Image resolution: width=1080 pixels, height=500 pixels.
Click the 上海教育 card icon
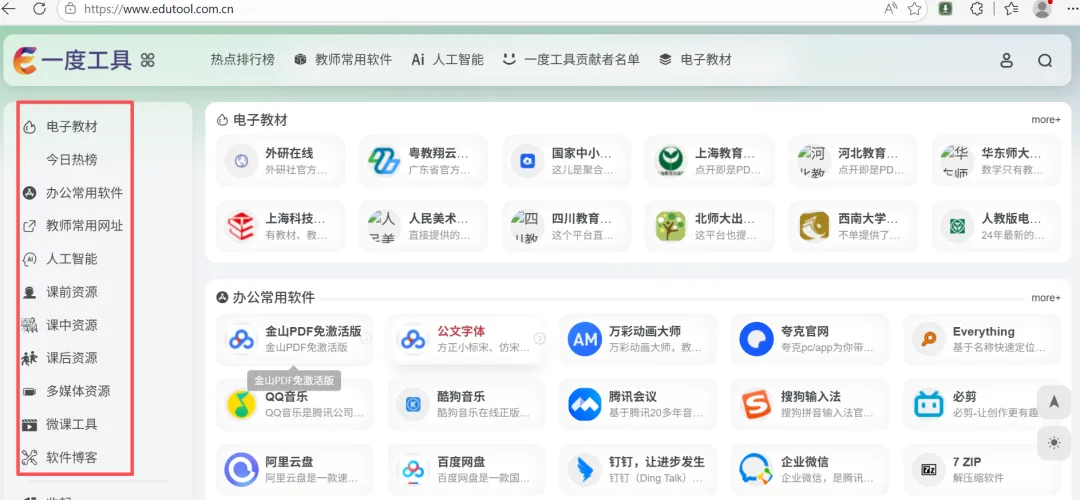click(x=670, y=160)
